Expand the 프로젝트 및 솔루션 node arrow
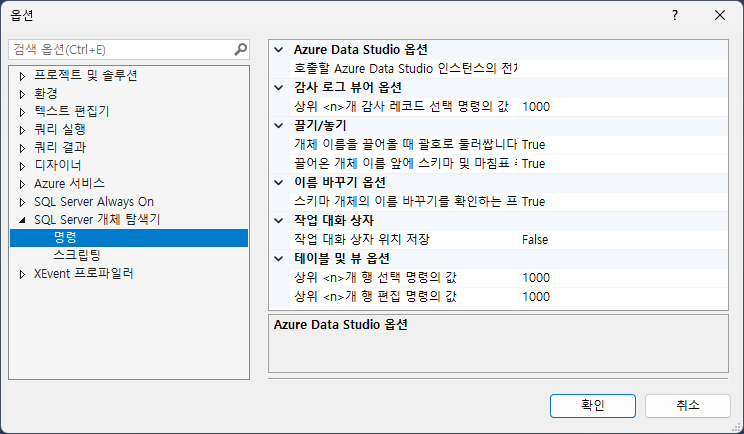Screen dimensions: 744x434 [22, 76]
